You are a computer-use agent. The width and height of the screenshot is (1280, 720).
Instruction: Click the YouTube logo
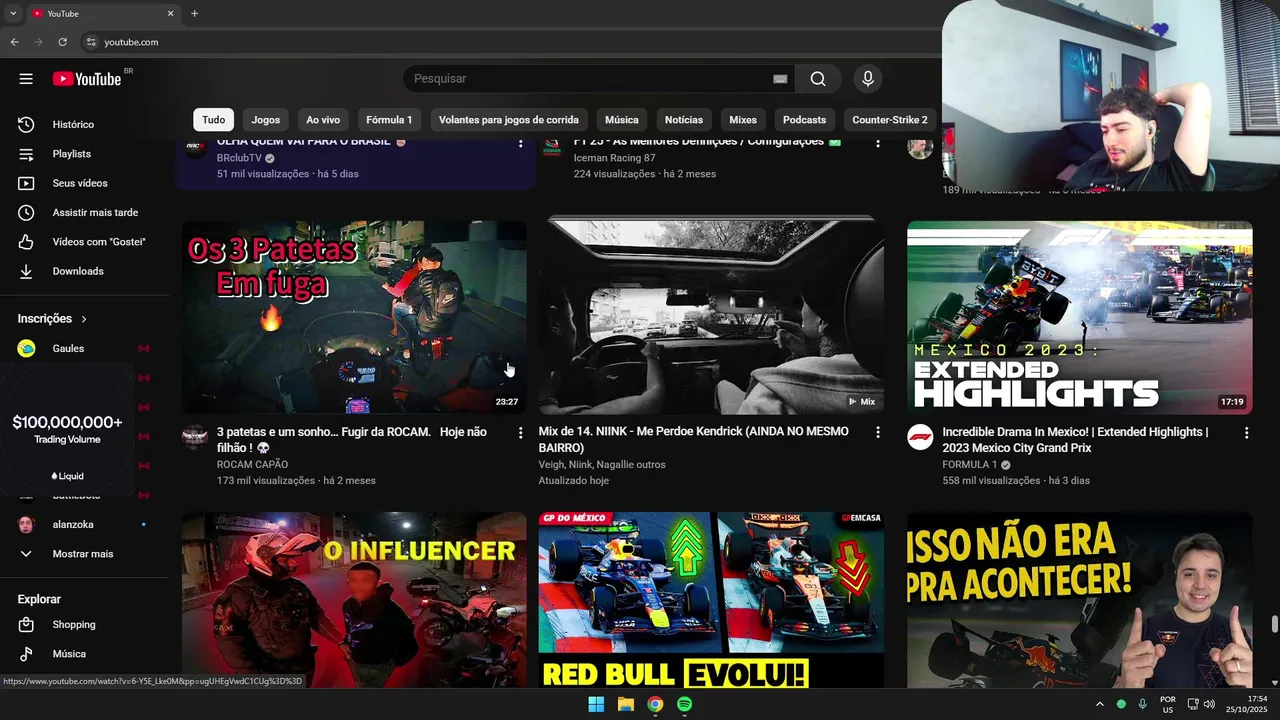87,79
